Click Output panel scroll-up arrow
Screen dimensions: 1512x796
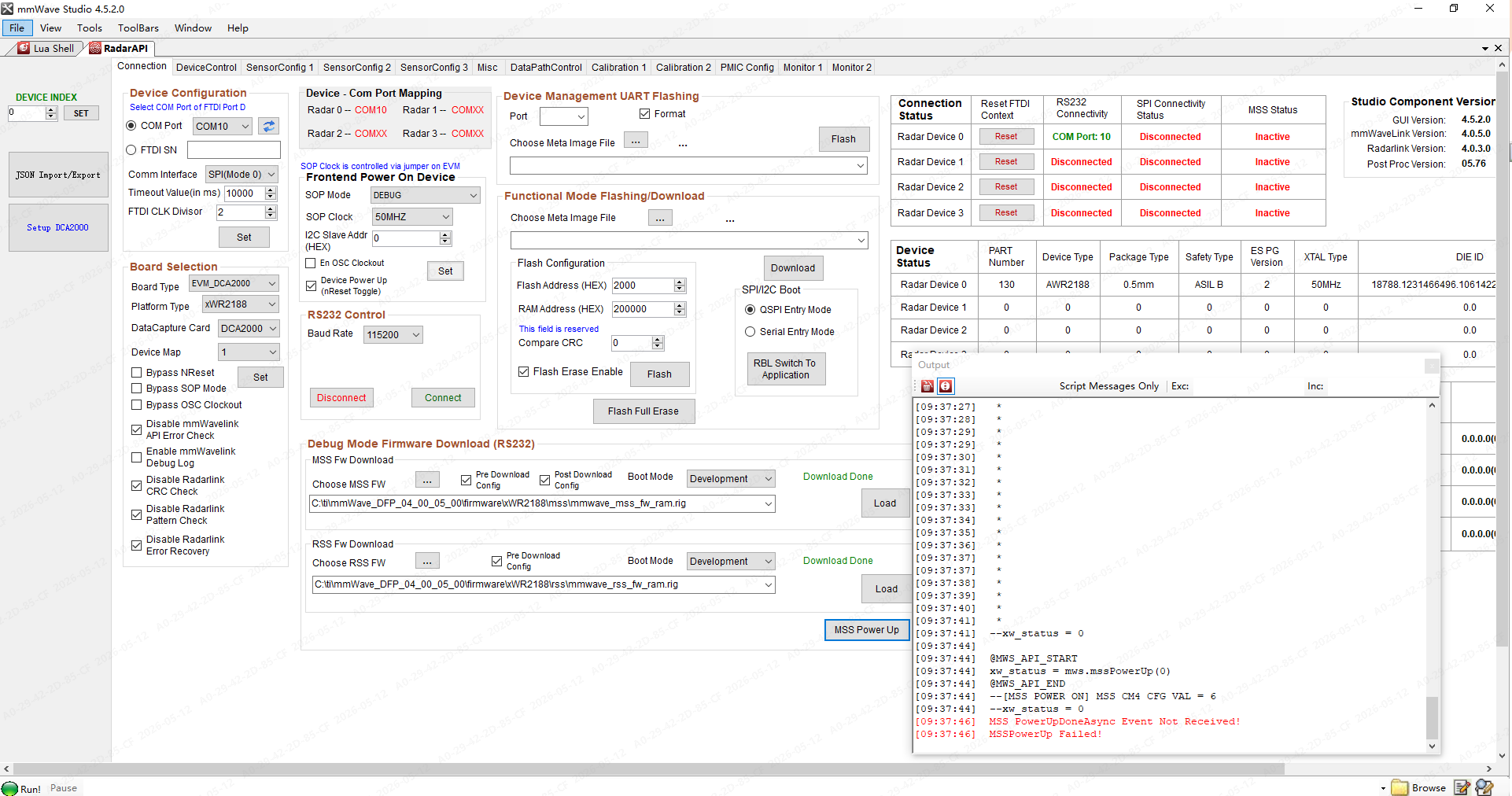point(1432,406)
